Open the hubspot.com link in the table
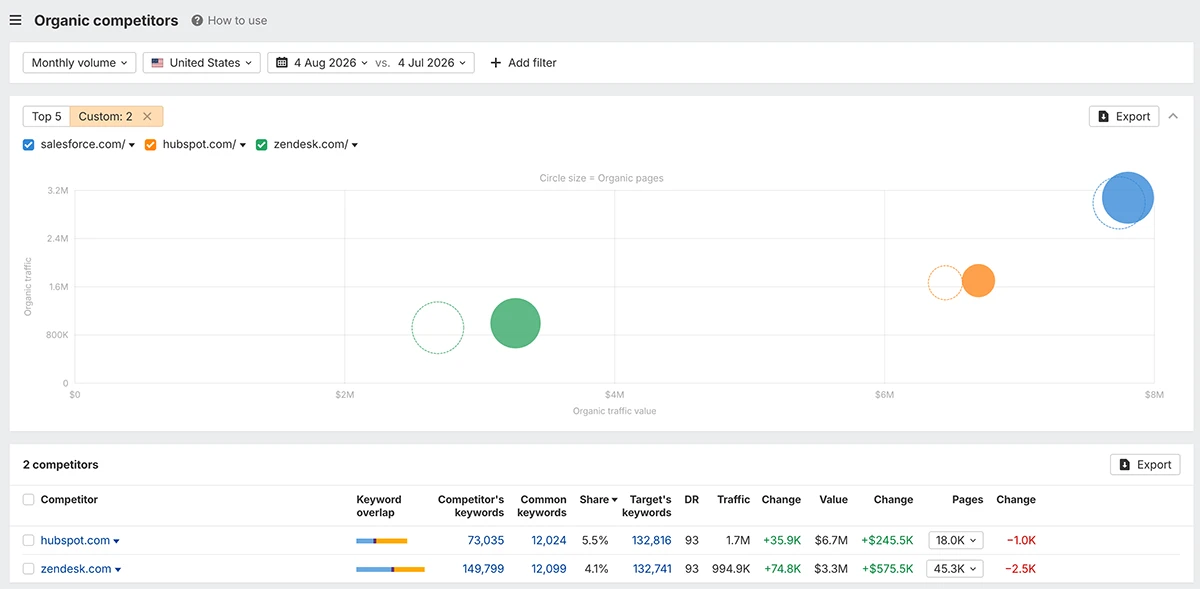The height and width of the screenshot is (589, 1200). pyautogui.click(x=75, y=540)
